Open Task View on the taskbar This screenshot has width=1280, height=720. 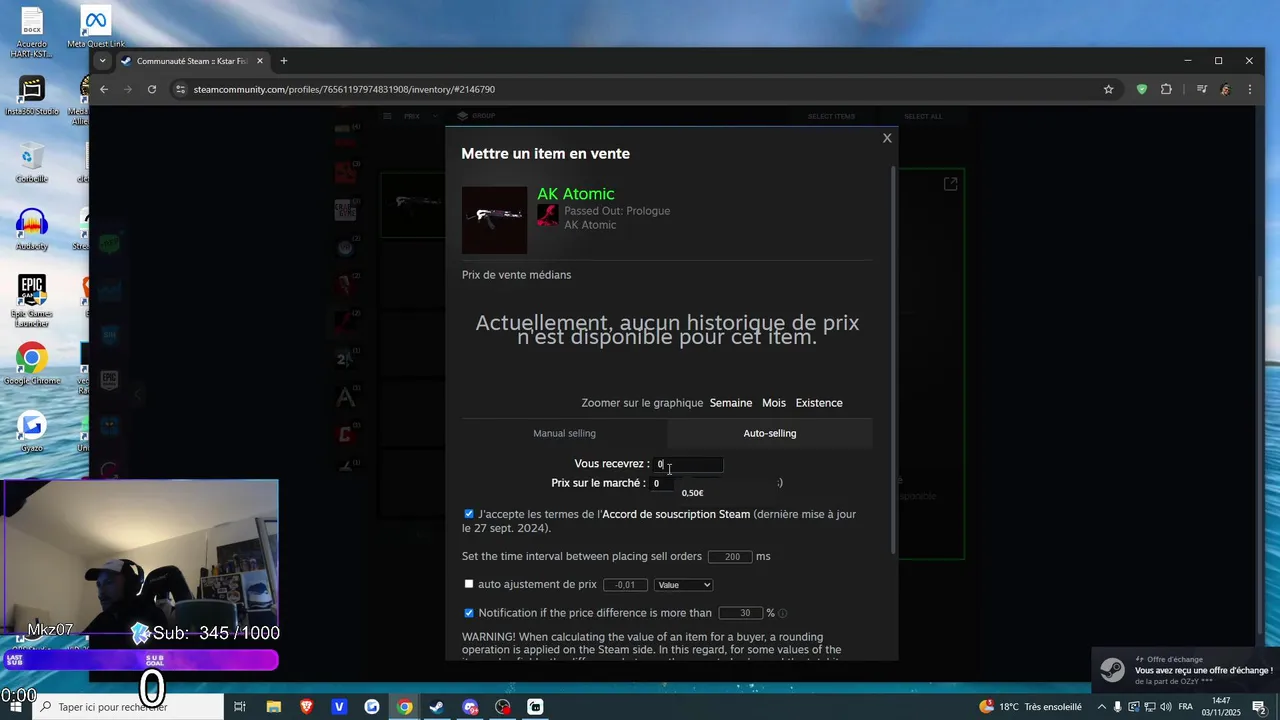240,707
